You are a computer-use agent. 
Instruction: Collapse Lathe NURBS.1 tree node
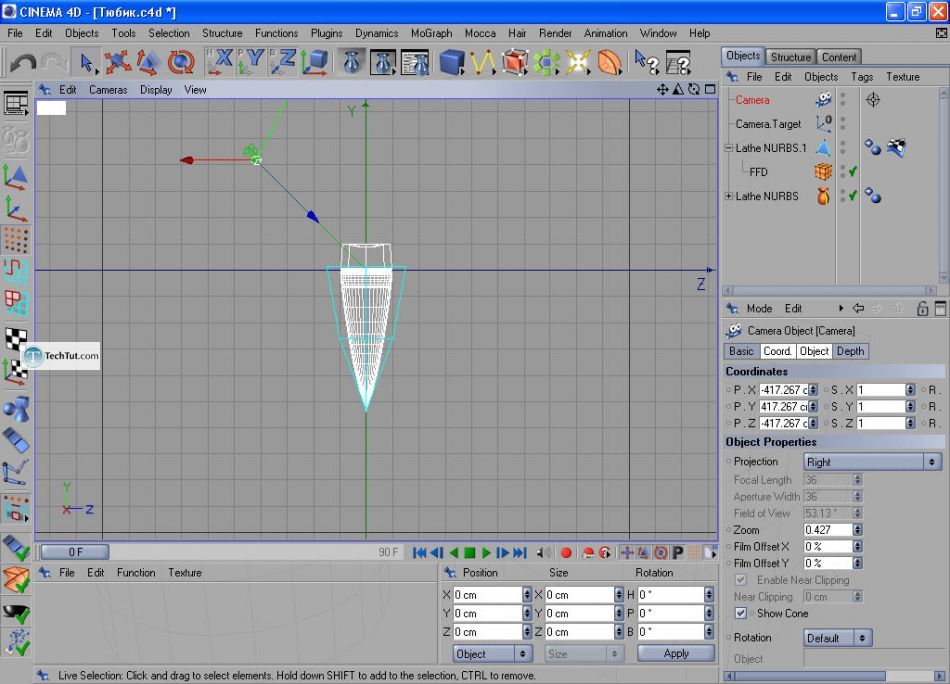729,148
